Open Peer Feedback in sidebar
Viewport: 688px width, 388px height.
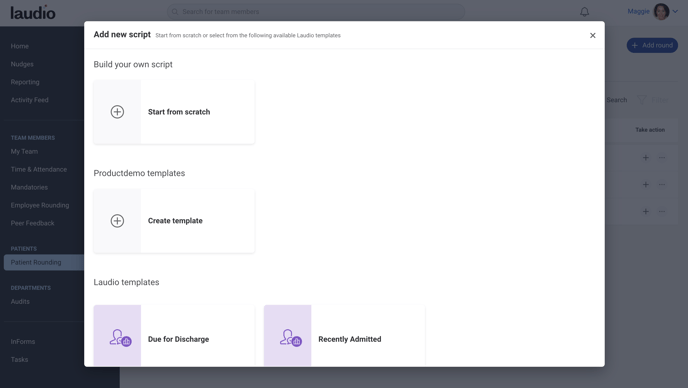[32, 223]
